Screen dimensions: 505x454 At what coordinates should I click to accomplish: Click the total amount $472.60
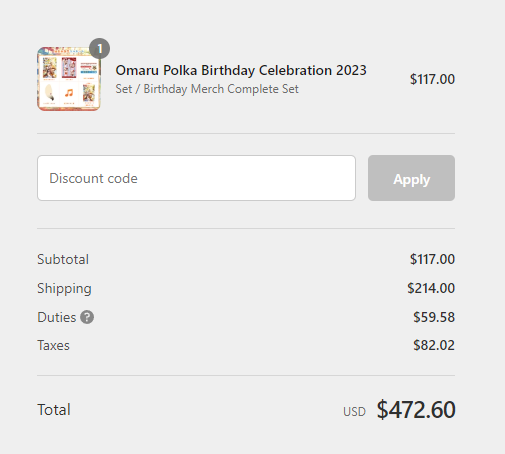(416, 410)
